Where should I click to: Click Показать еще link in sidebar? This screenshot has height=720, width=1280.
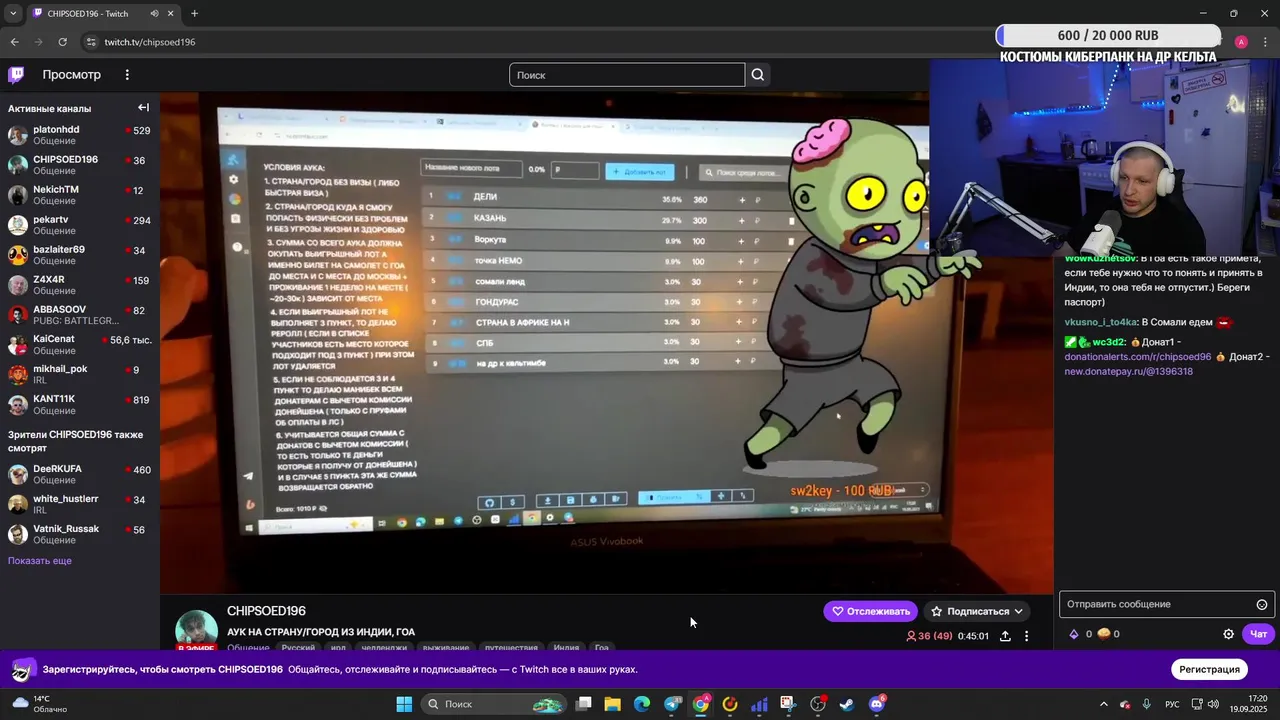click(40, 561)
